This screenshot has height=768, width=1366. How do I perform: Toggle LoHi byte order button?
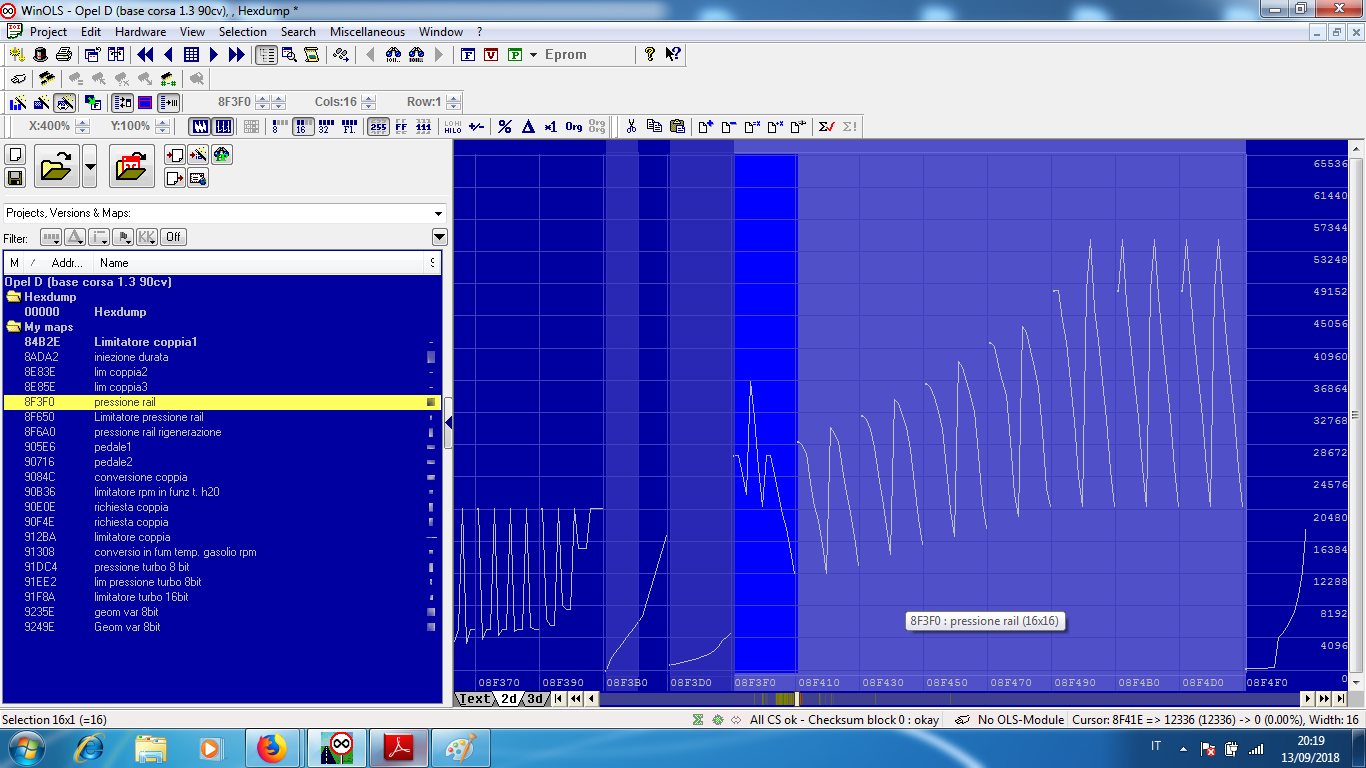pos(452,127)
